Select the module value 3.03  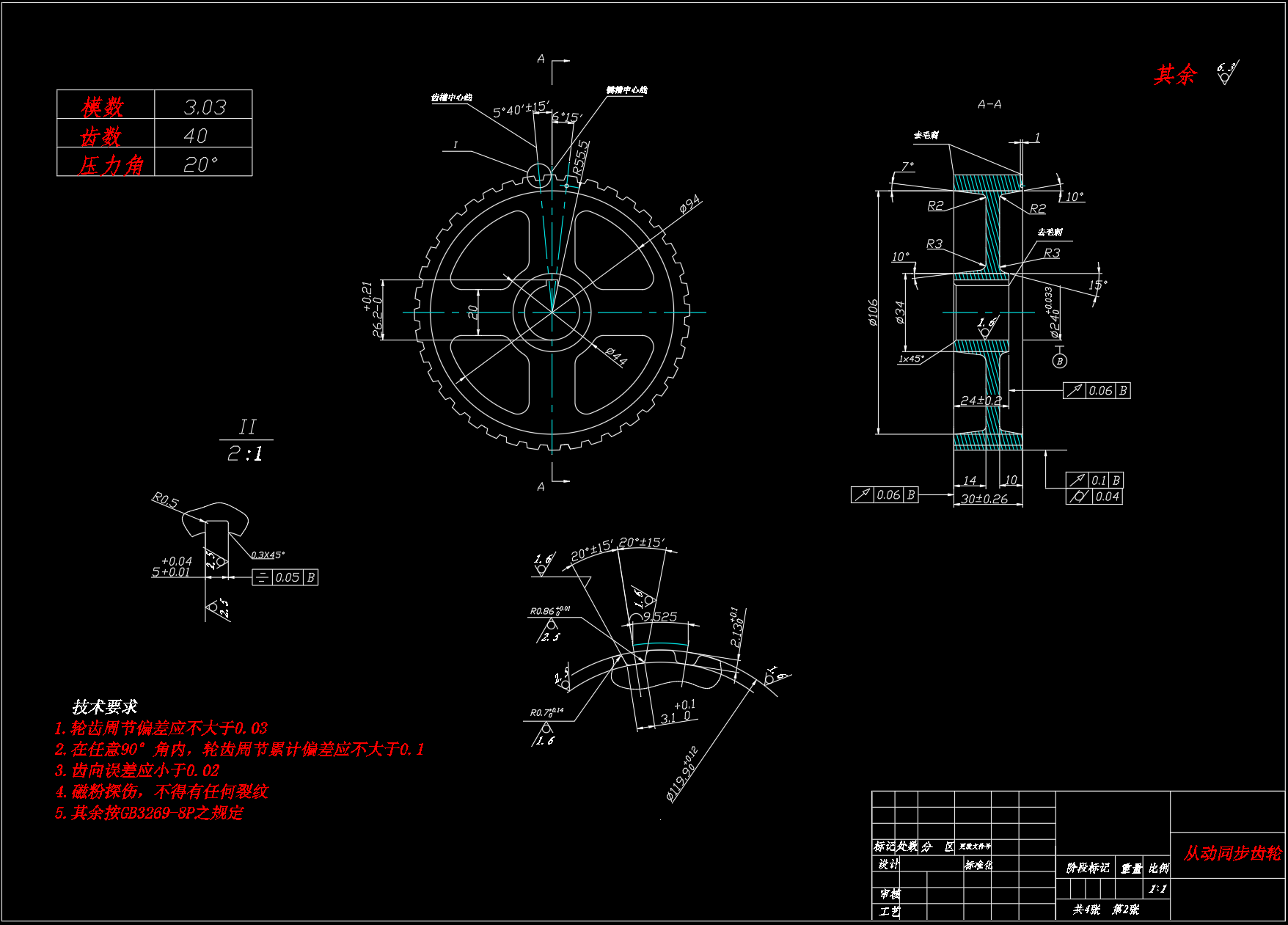(x=205, y=107)
